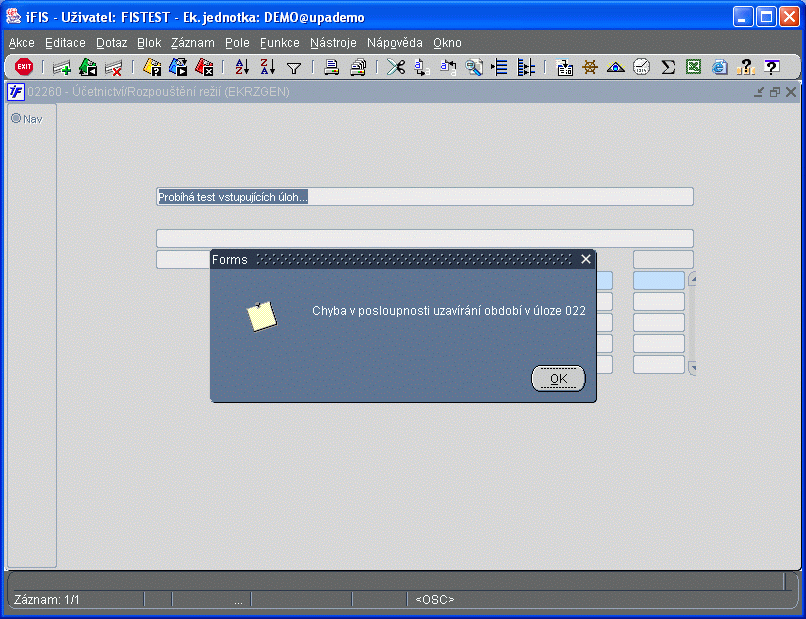Click the question mark with bars icon

[745, 67]
